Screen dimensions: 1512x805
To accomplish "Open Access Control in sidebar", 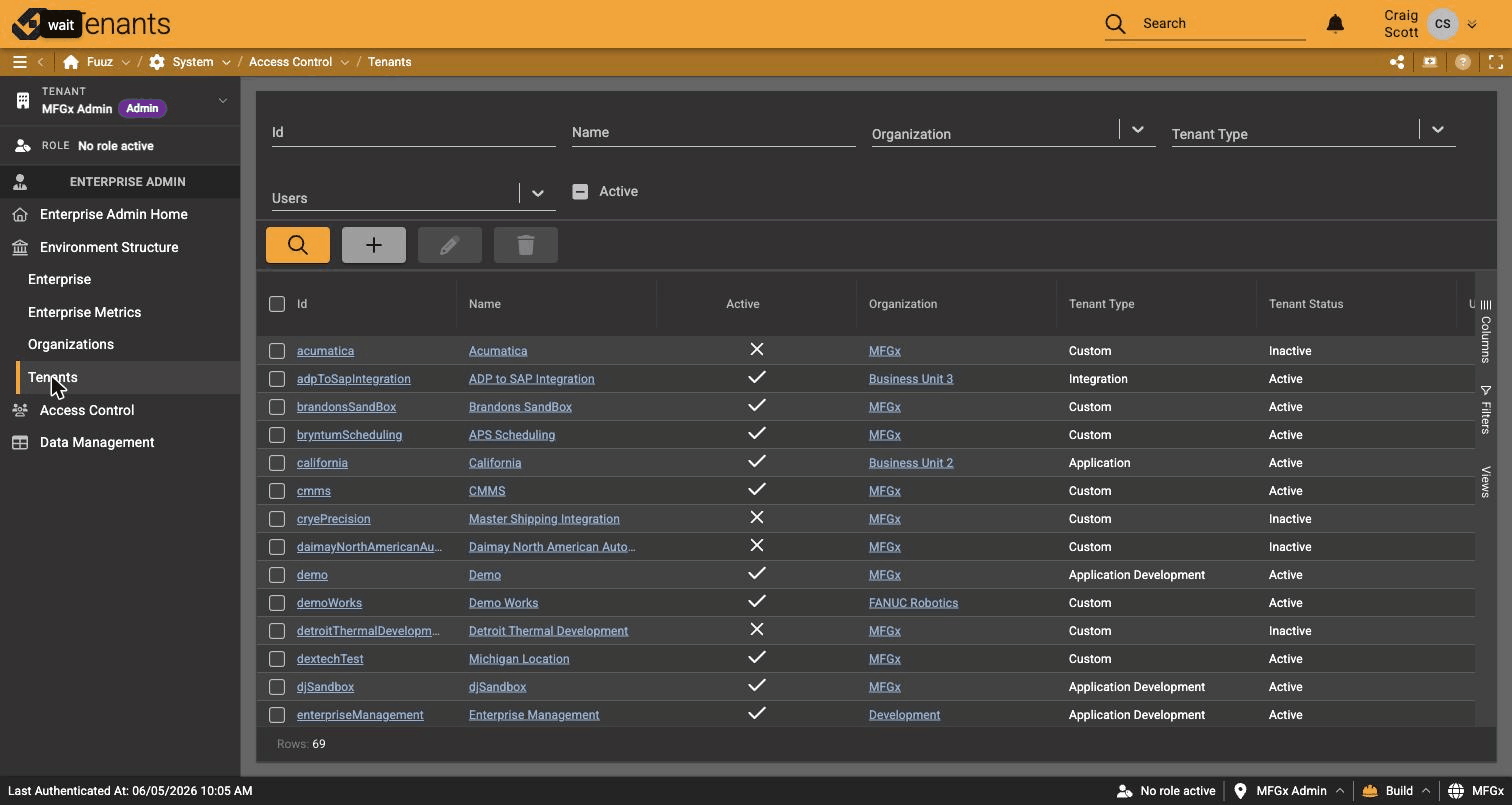I will (x=87, y=410).
